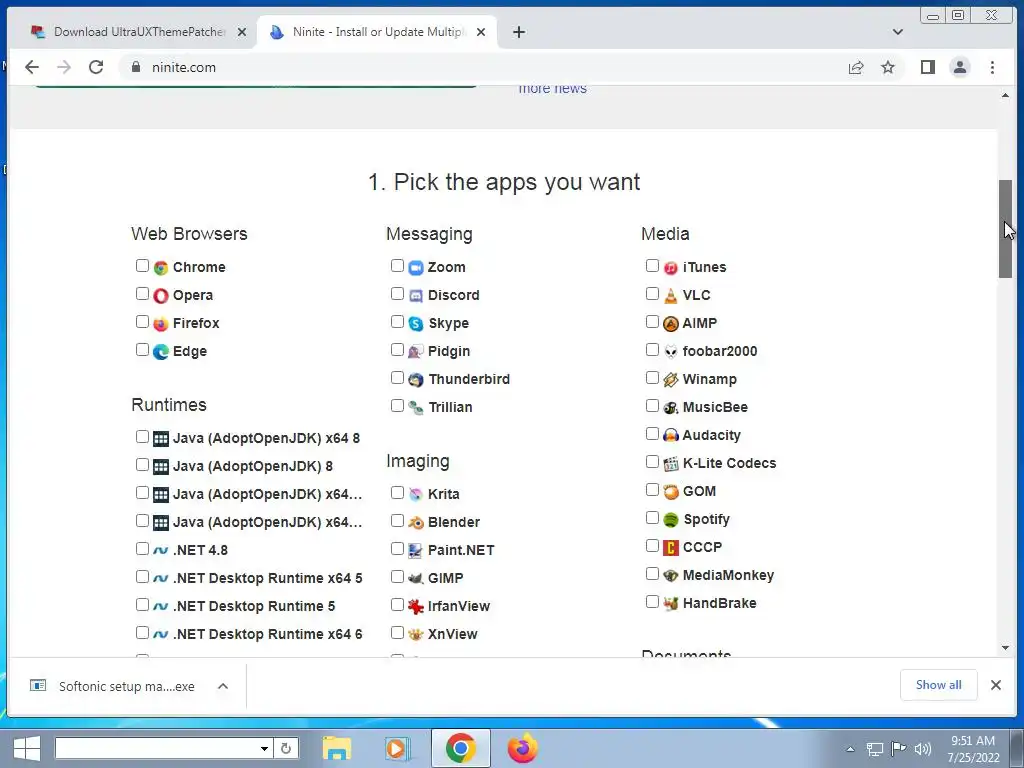Open Firefox from the taskbar

click(522, 748)
